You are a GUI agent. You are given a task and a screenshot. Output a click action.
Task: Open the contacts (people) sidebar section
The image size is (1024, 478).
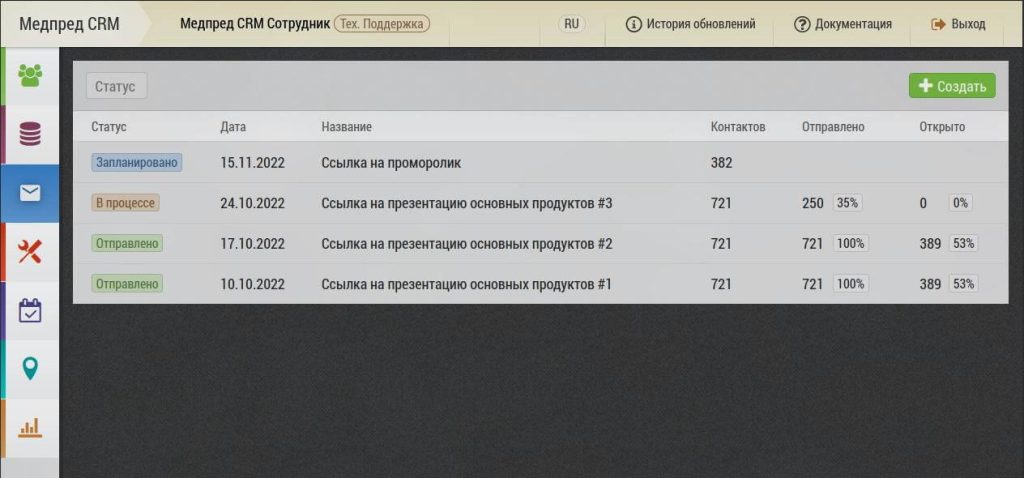click(30, 76)
